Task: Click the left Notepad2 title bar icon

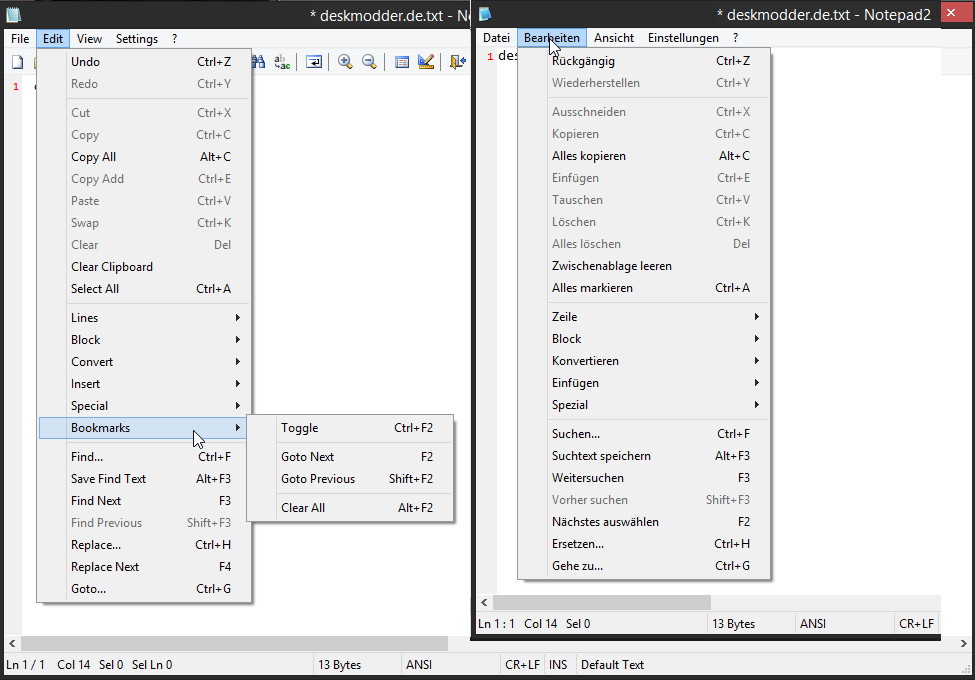Action: (x=13, y=14)
